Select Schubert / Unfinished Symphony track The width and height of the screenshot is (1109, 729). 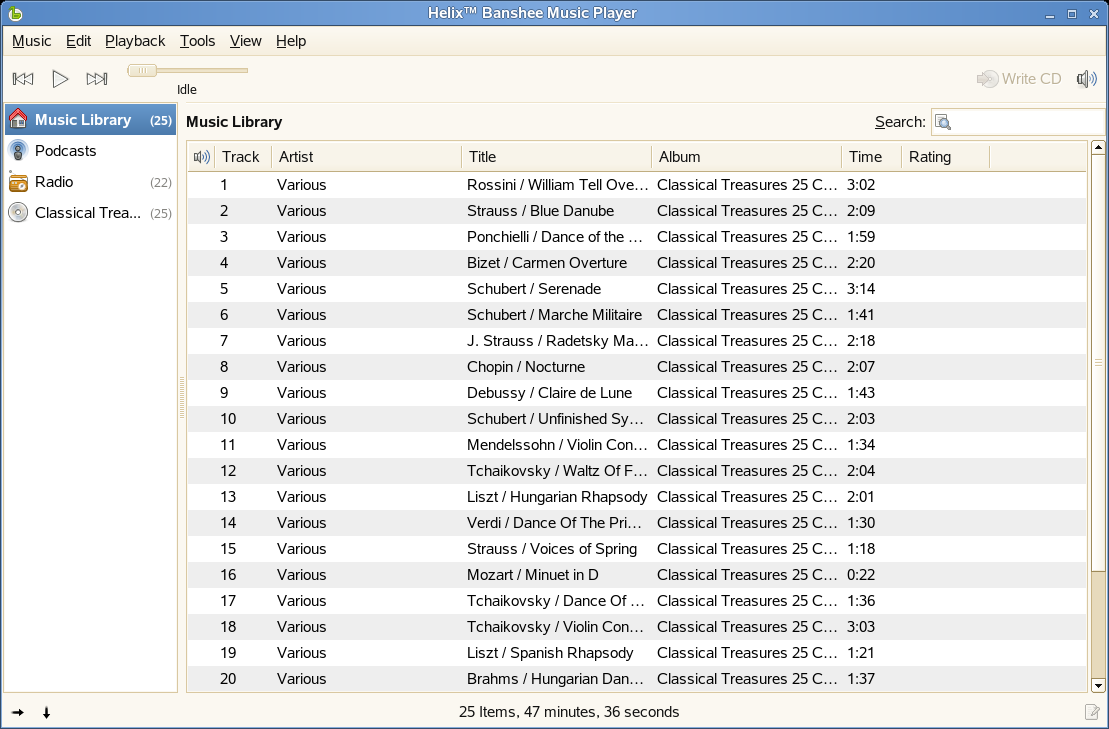(x=637, y=419)
